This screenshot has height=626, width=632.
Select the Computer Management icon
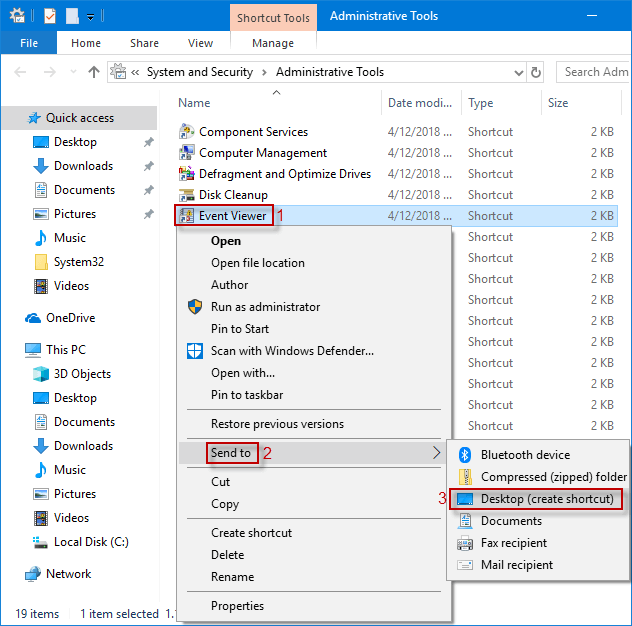click(186, 153)
